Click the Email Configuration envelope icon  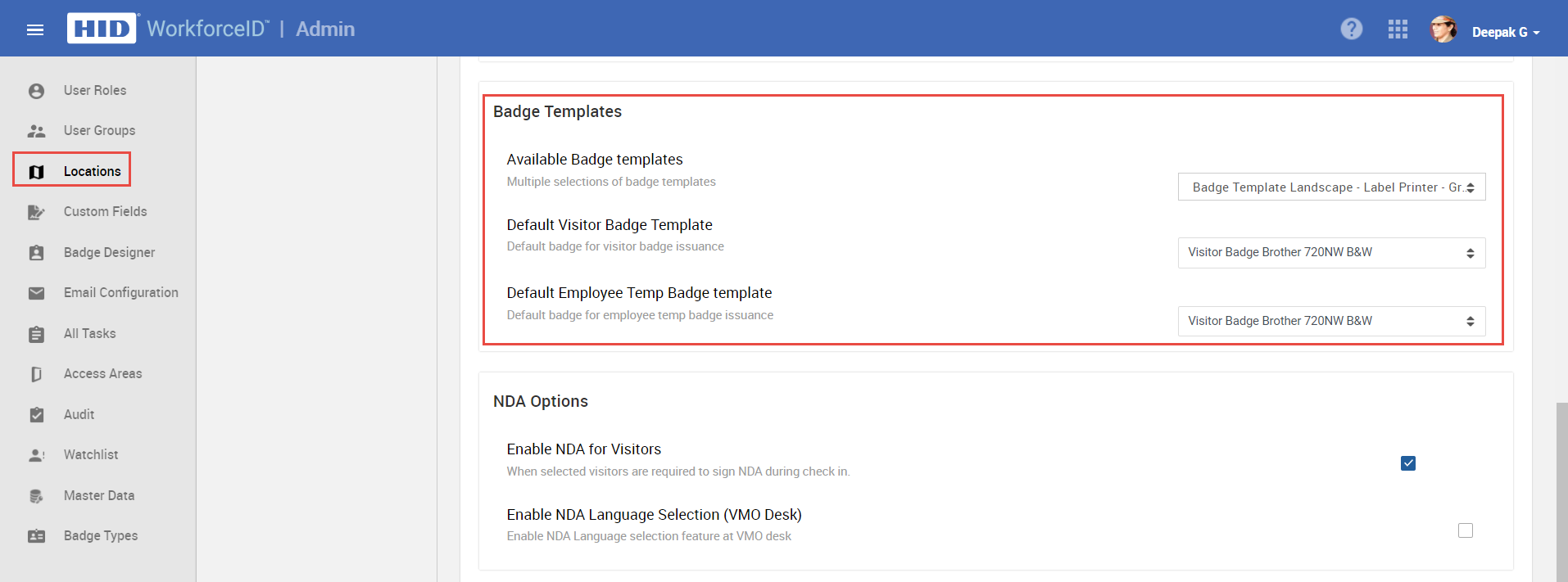[x=36, y=293]
